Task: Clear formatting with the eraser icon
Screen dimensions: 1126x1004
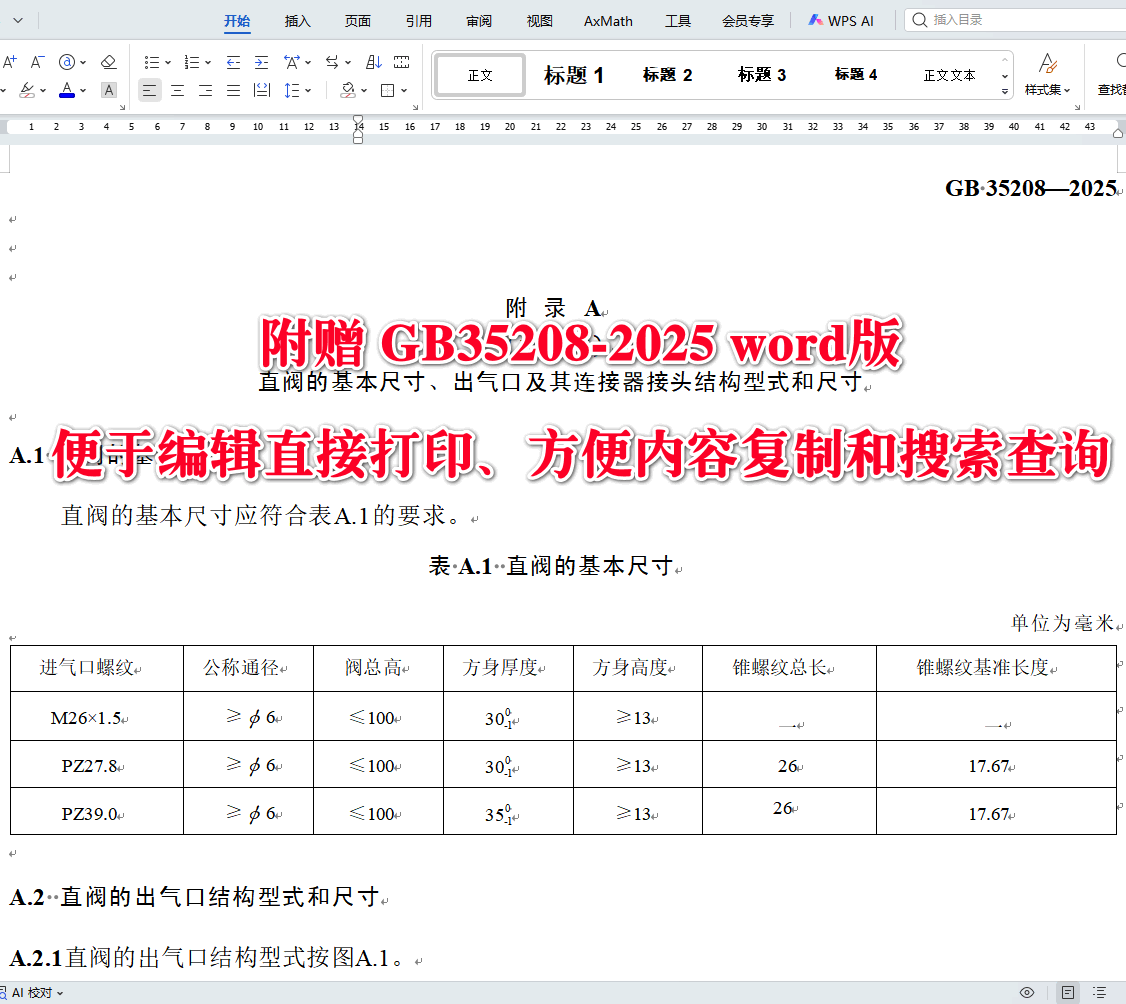Action: pyautogui.click(x=109, y=62)
